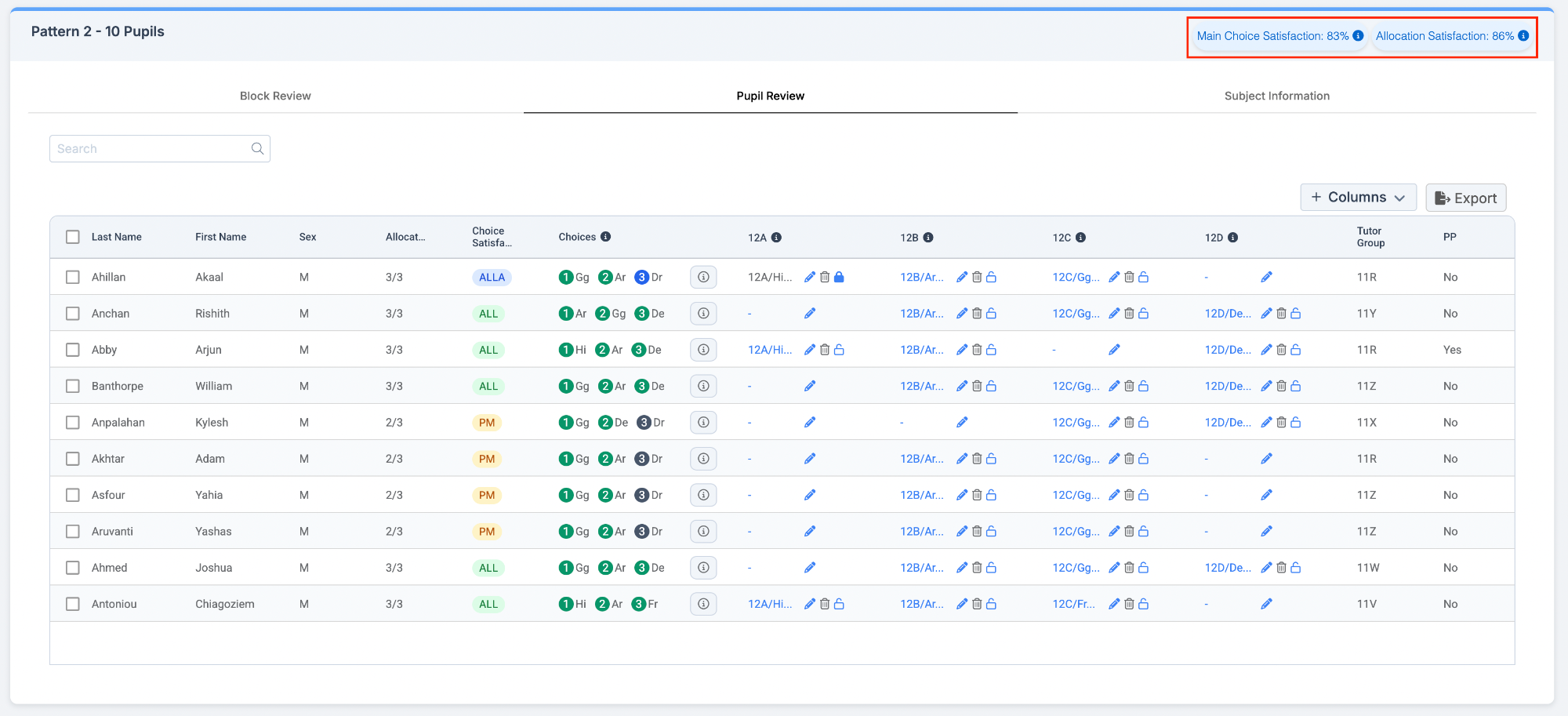The image size is (1568, 716).
Task: Toggle locked padlock on Ahillan 12A
Action: coord(839,277)
